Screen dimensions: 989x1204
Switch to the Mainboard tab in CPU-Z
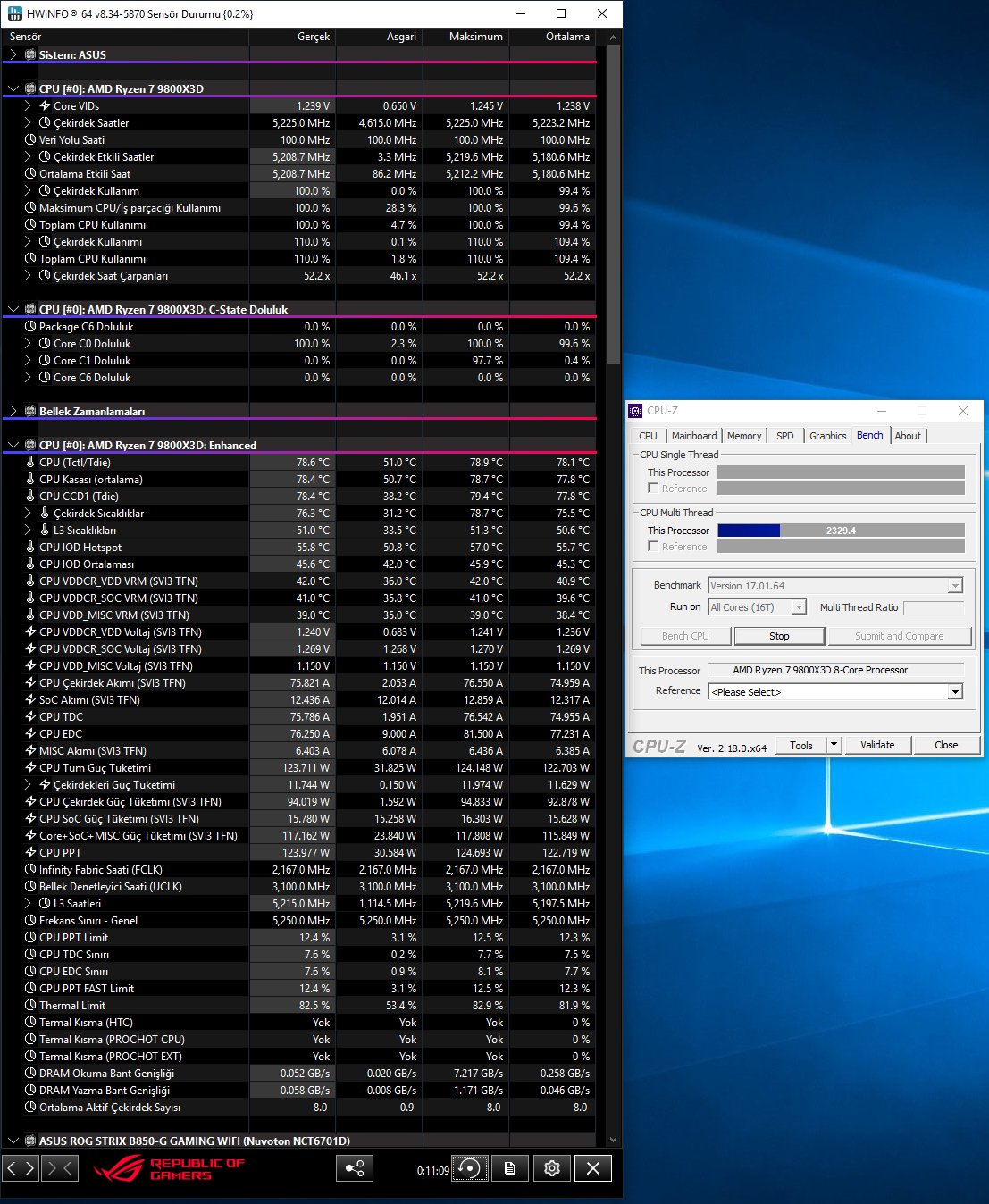[x=694, y=436]
